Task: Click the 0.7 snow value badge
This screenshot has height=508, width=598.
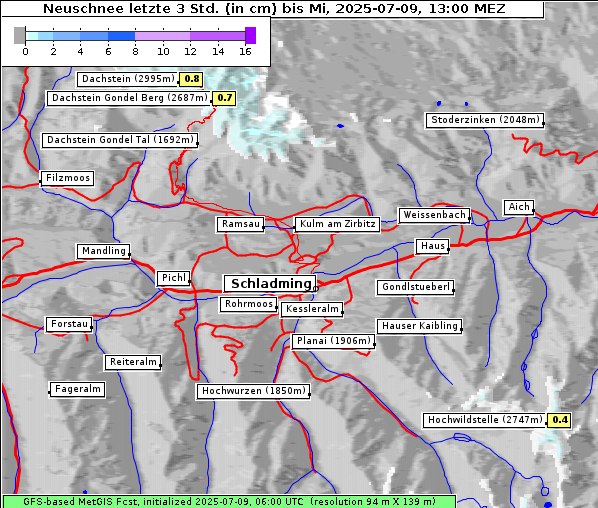Action: tap(224, 98)
